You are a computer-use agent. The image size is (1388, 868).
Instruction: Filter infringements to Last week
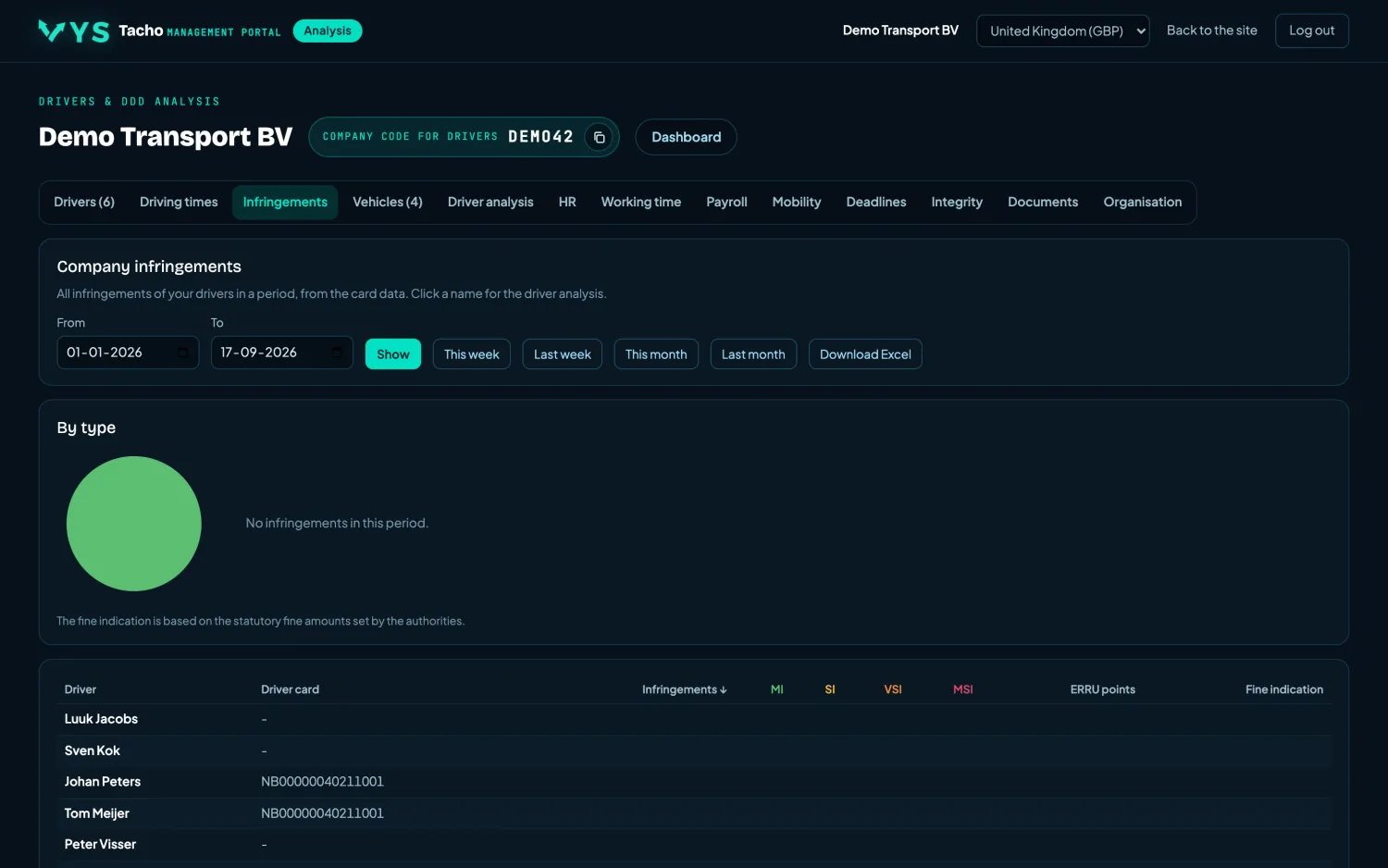click(563, 354)
